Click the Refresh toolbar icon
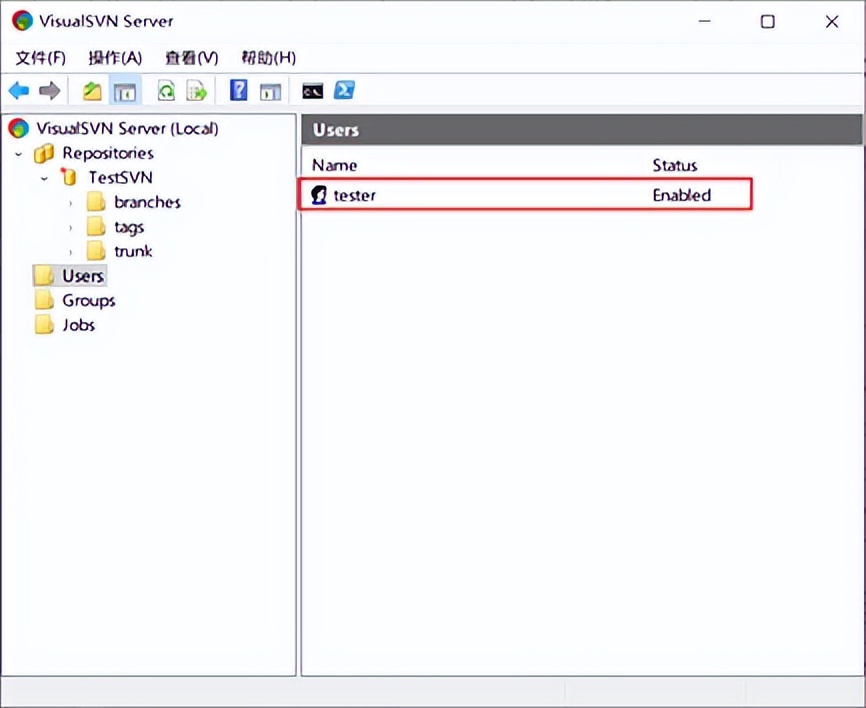Viewport: 866px width, 708px height. 166,91
